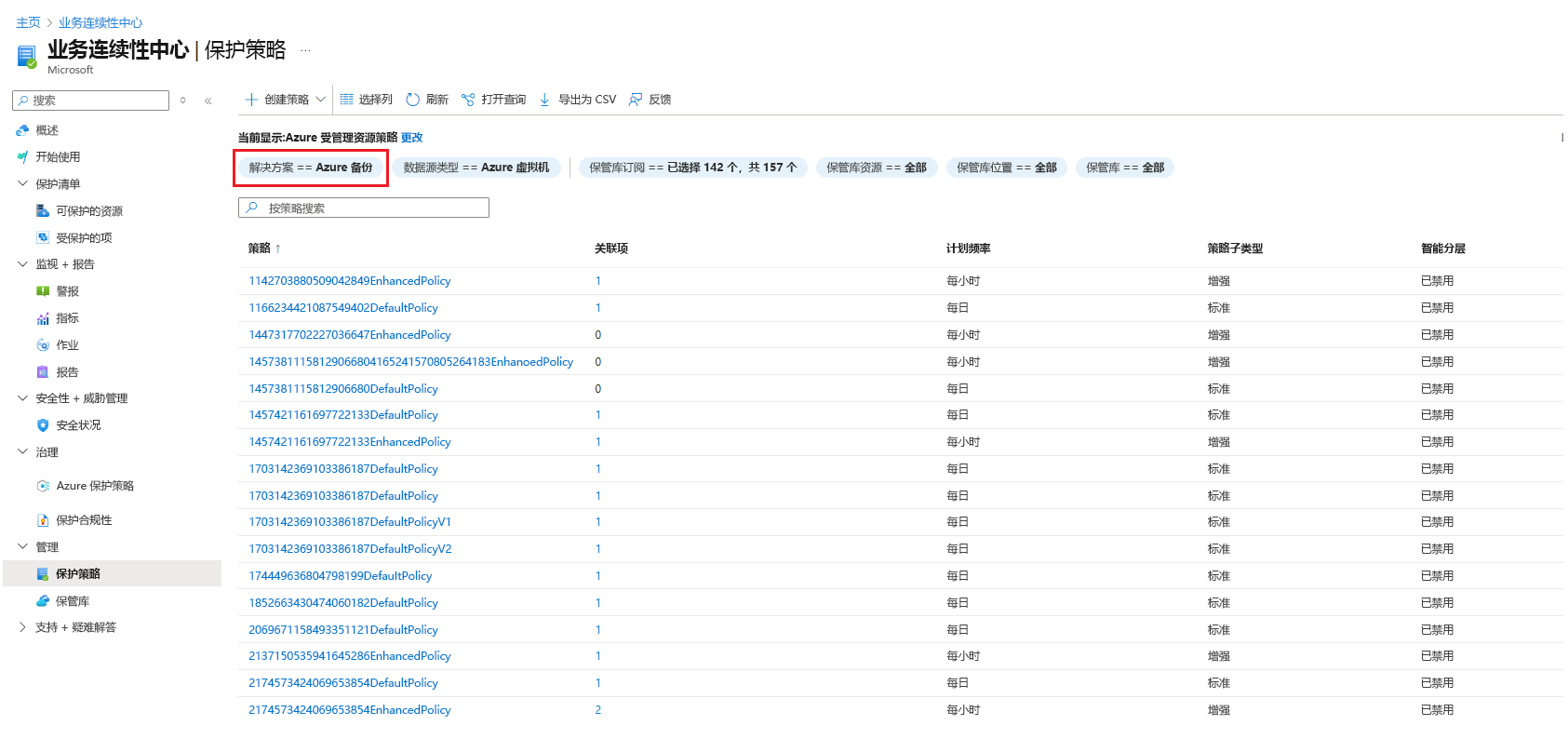The height and width of the screenshot is (739, 1568).
Task: Go to 可保护的资源 menu item
Action: click(89, 211)
